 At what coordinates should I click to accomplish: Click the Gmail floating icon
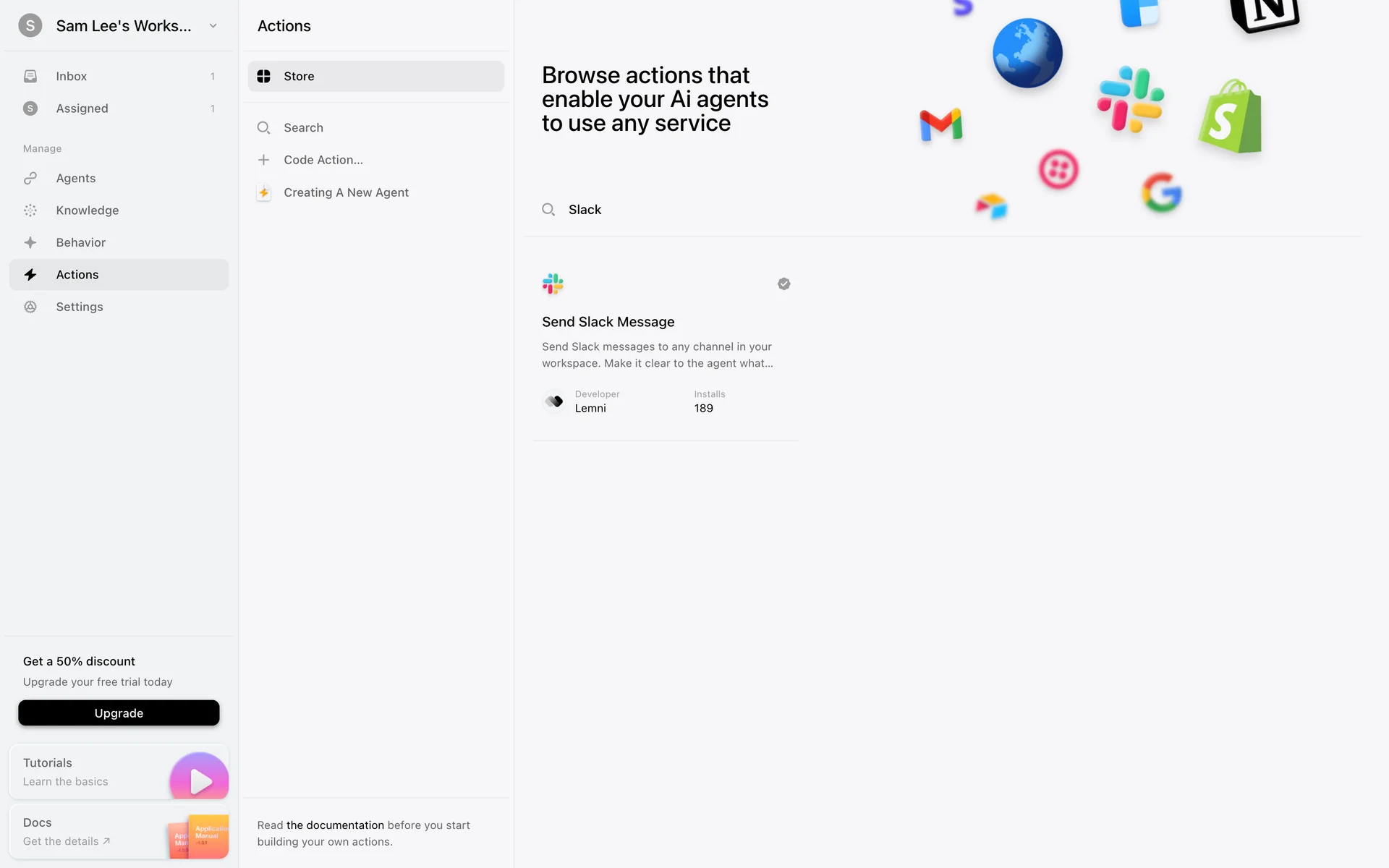[x=940, y=125]
